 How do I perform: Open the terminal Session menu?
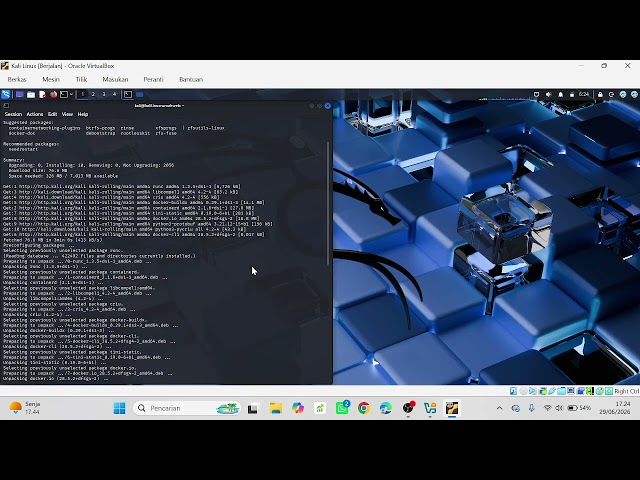(13, 114)
